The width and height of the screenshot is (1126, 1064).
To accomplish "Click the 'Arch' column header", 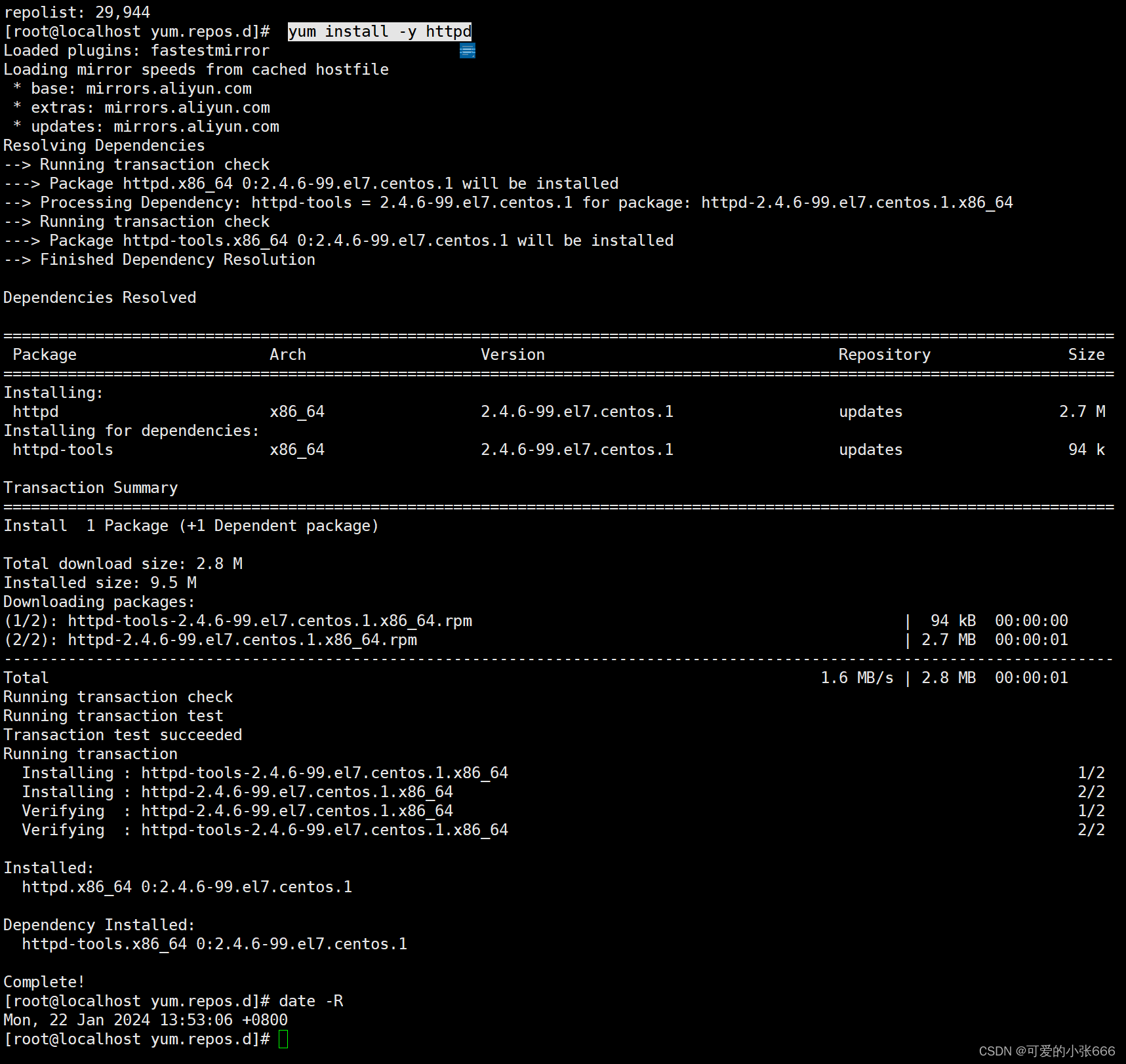I will coord(288,355).
